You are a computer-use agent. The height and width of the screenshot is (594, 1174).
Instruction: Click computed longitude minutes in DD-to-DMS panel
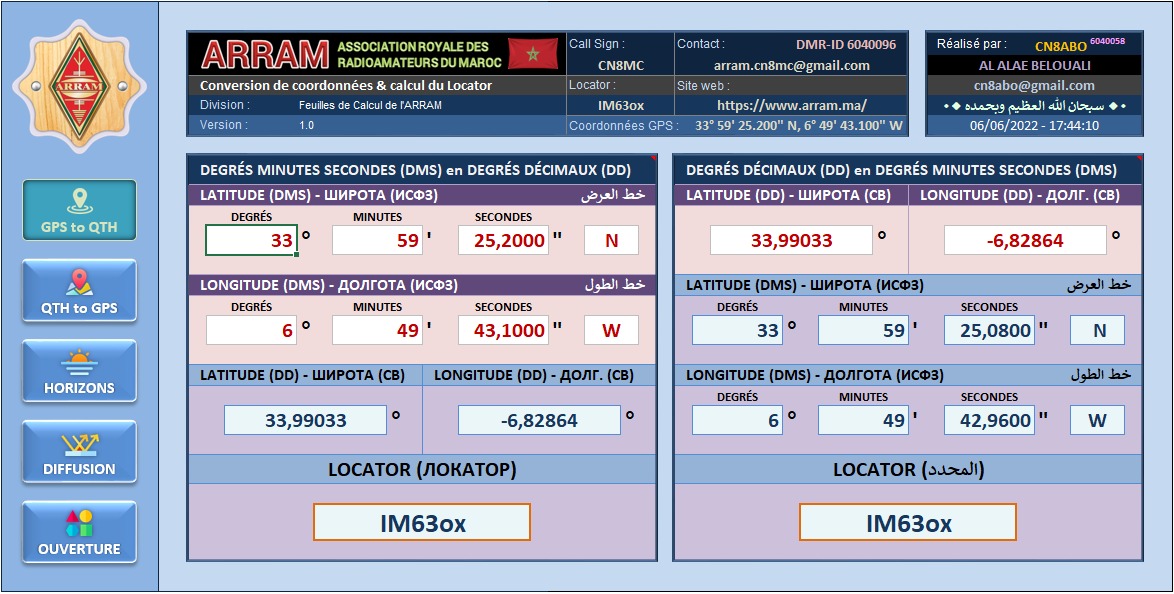(863, 420)
